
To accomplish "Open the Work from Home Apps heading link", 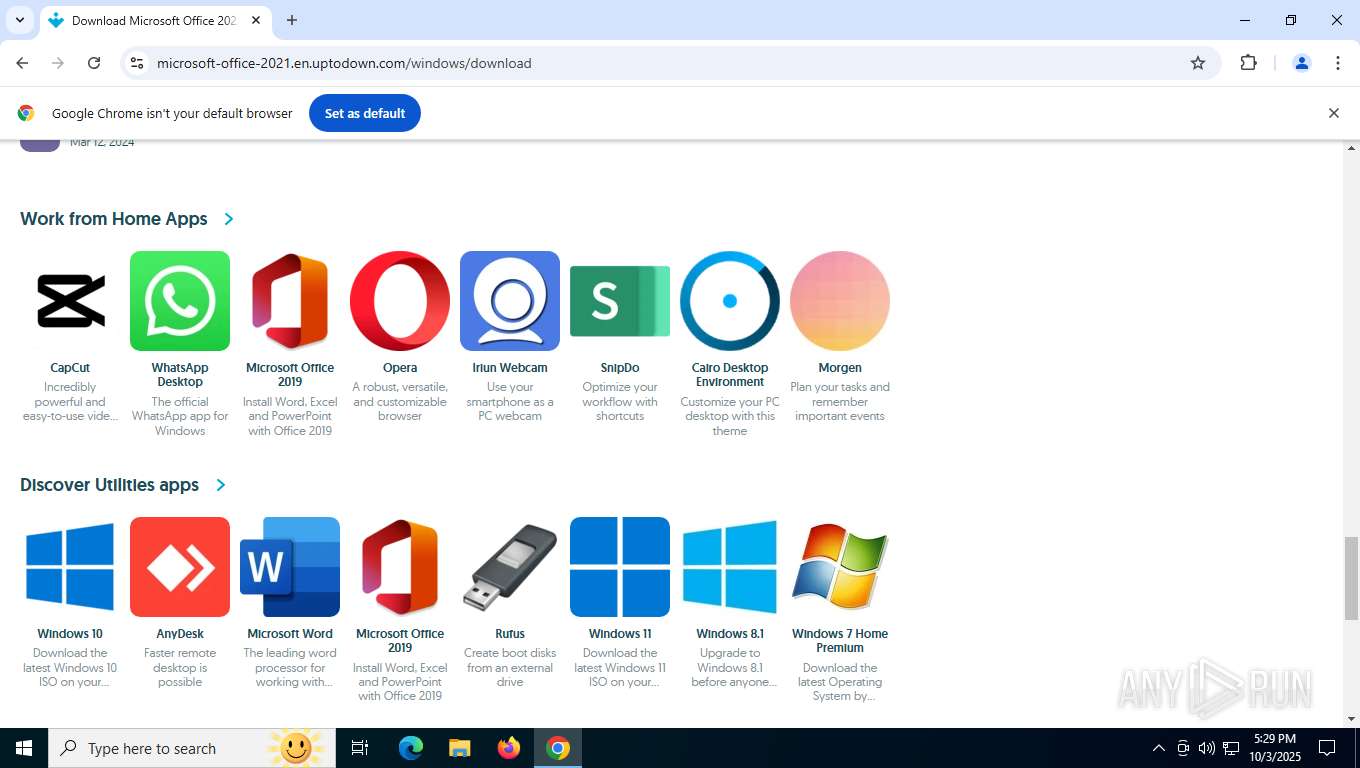I will point(114,219).
